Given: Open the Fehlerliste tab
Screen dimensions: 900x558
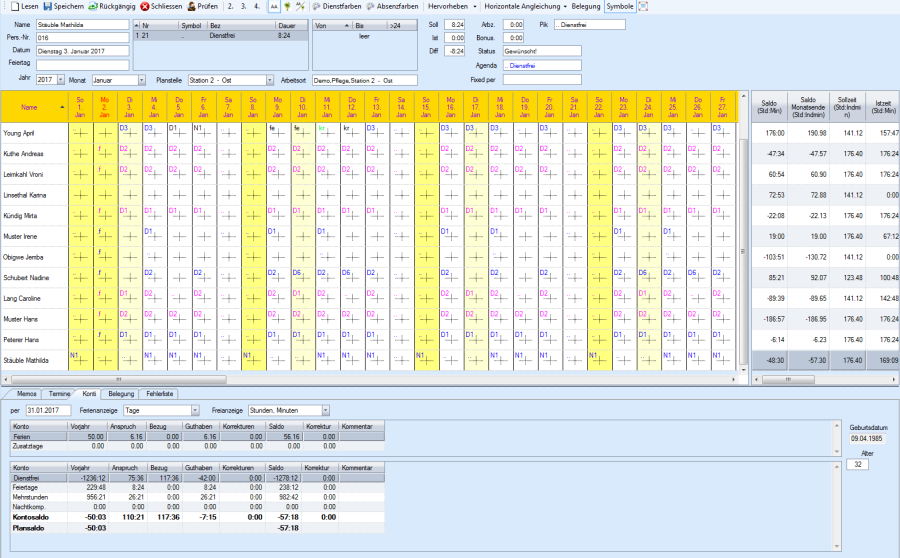Looking at the screenshot, I should pyautogui.click(x=160, y=394).
